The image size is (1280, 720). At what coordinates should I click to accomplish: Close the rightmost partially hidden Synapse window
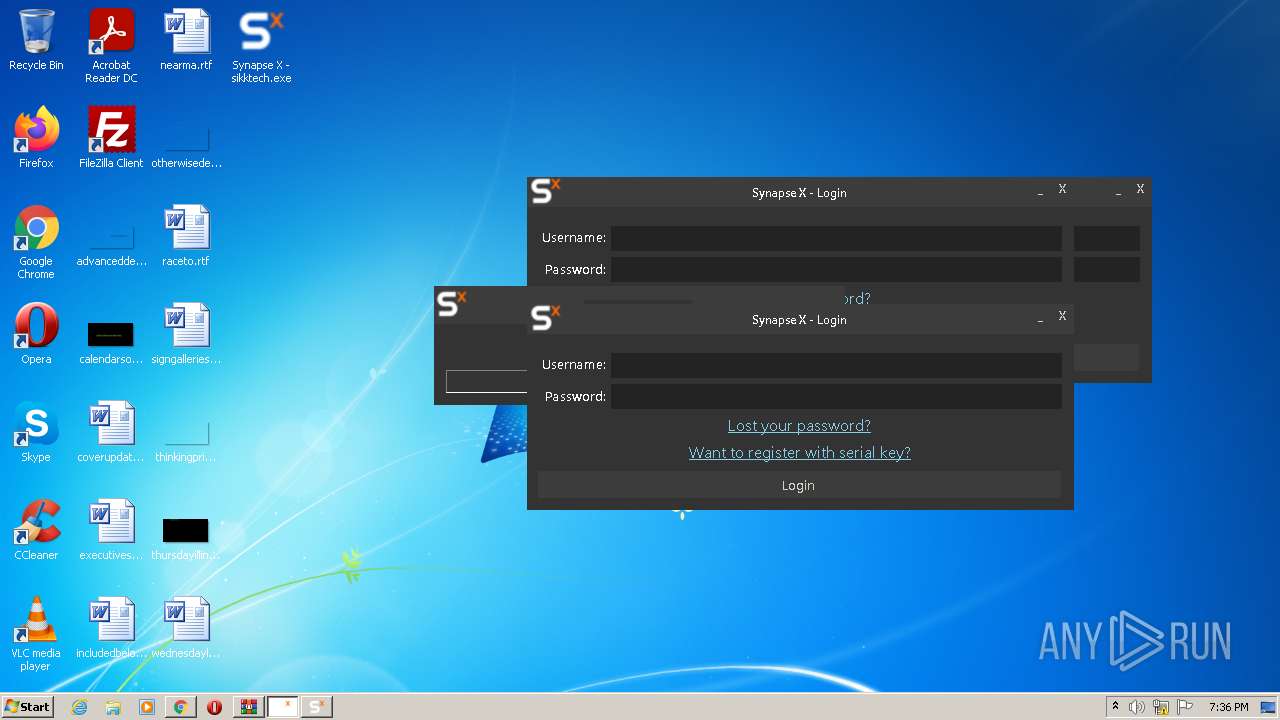tap(1140, 189)
